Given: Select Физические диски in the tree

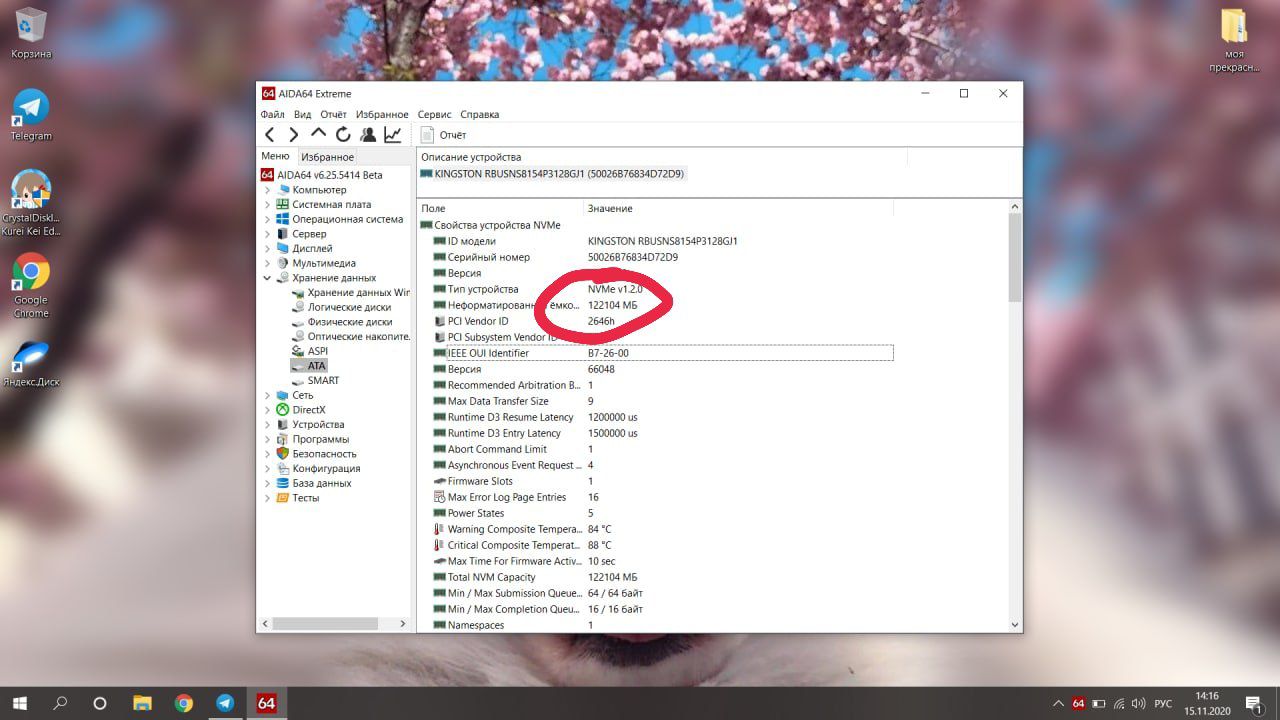Looking at the screenshot, I should click(342, 322).
